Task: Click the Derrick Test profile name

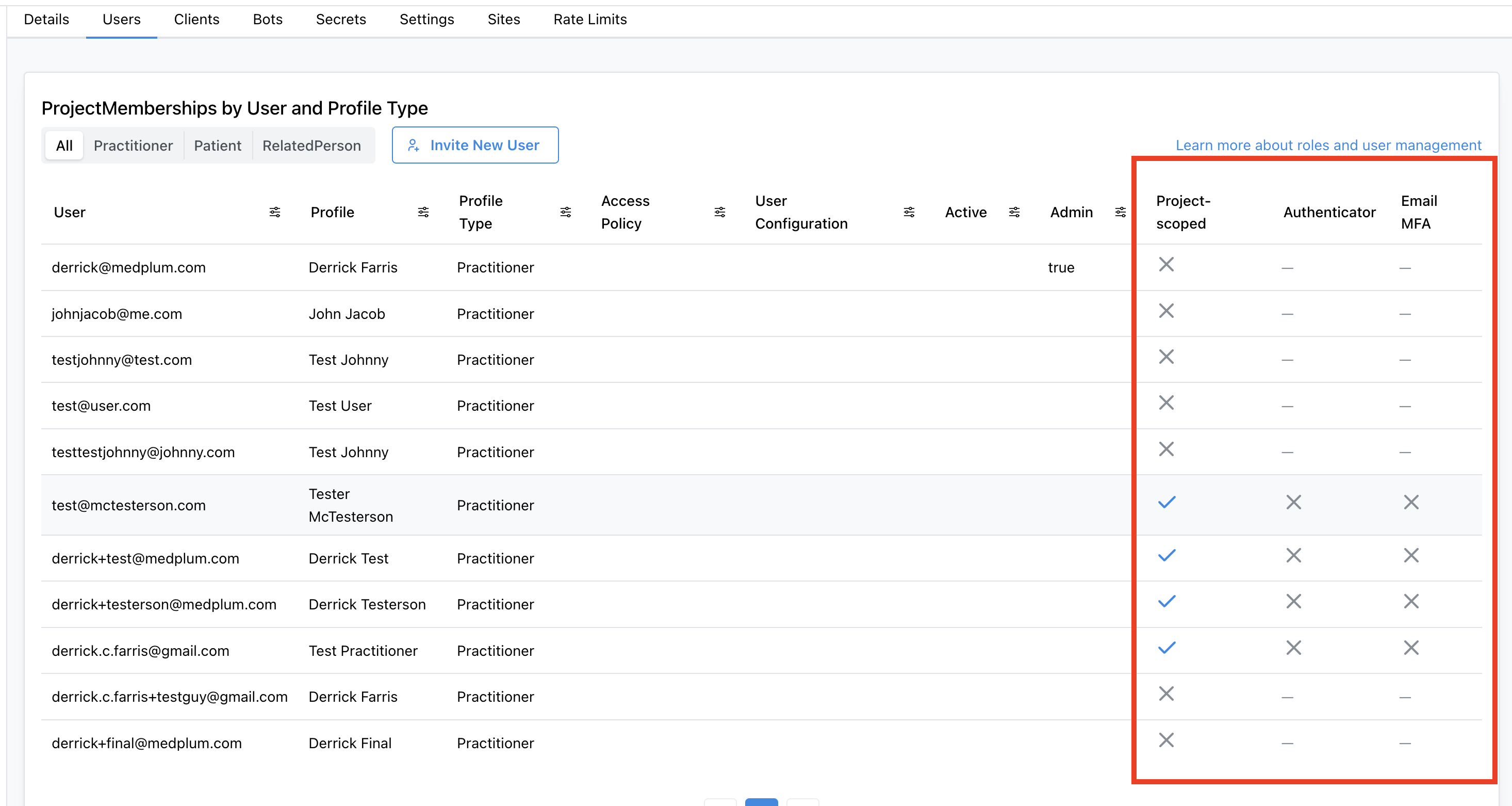Action: [x=349, y=558]
